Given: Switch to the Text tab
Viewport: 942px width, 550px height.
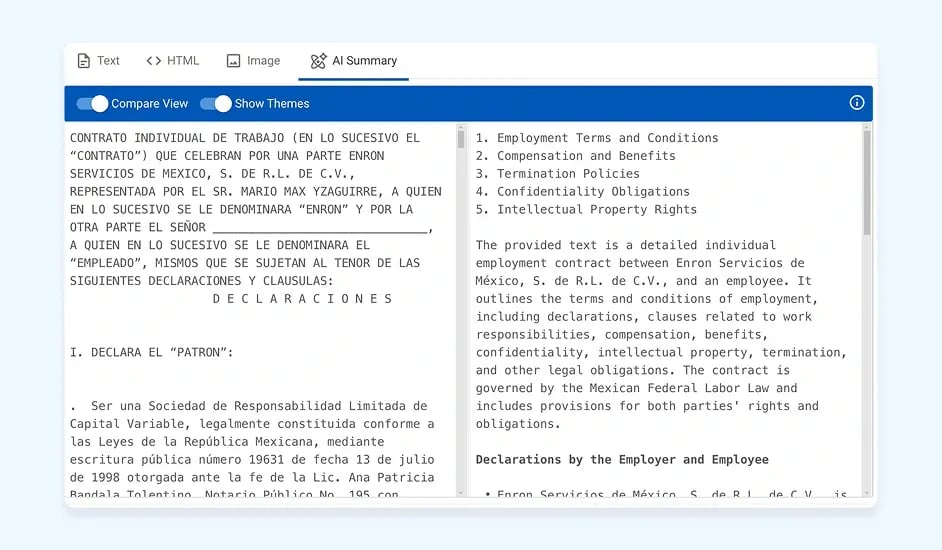Looking at the screenshot, I should pos(108,61).
